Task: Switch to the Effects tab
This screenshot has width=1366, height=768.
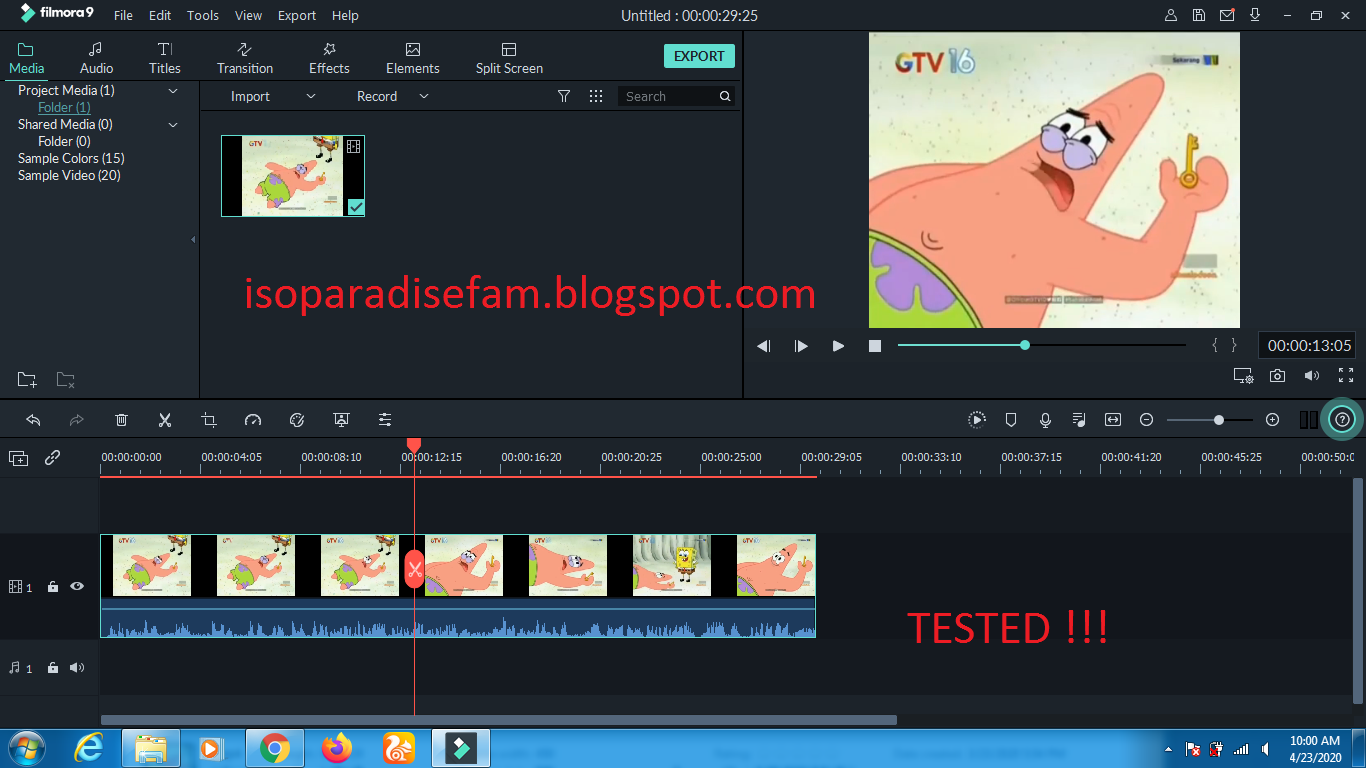Action: click(x=329, y=58)
